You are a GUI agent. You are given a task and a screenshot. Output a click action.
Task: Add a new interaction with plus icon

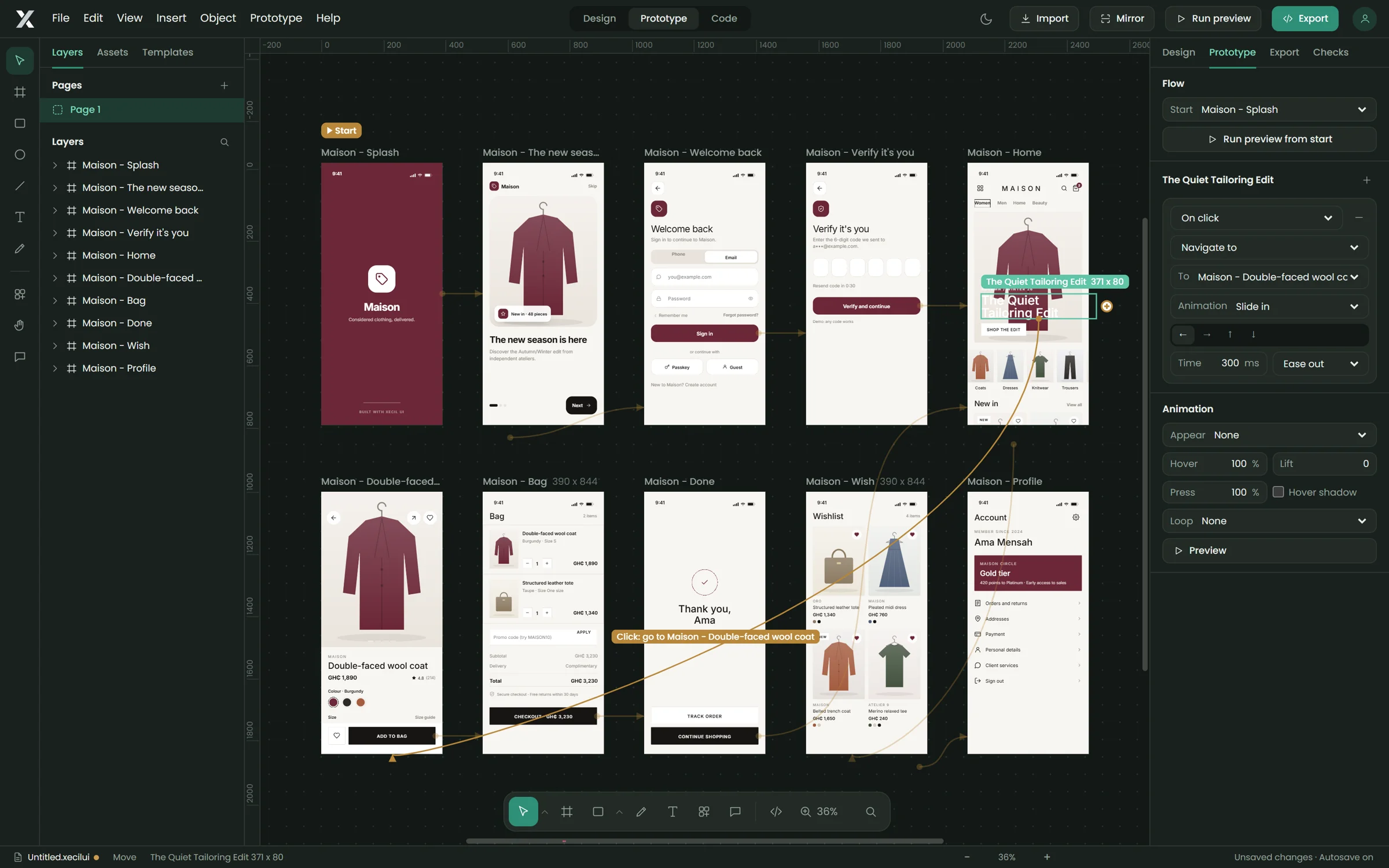click(x=1366, y=180)
